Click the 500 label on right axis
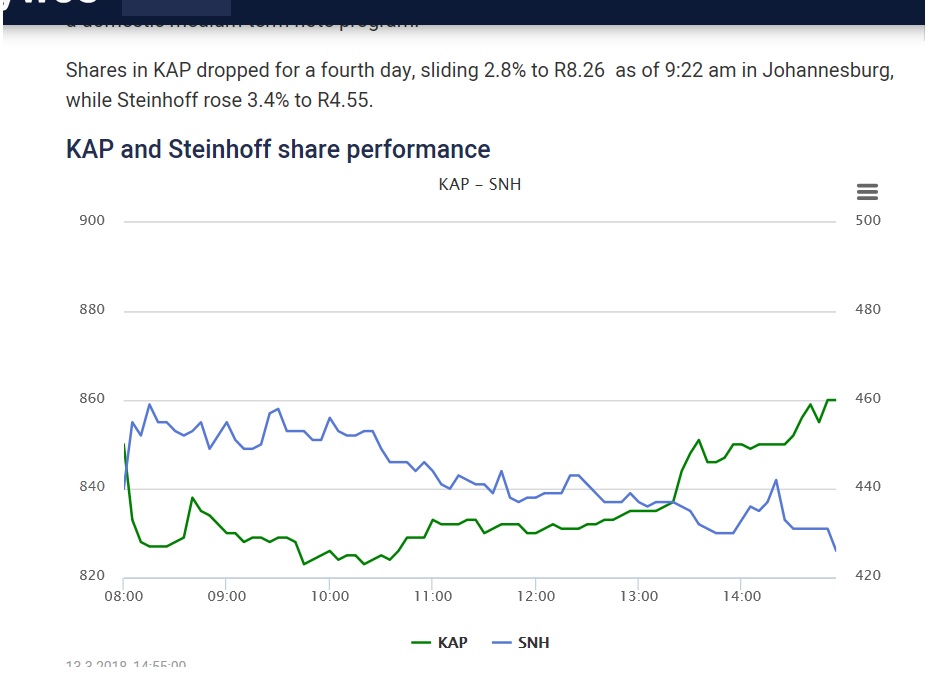The image size is (946, 692). pos(869,221)
